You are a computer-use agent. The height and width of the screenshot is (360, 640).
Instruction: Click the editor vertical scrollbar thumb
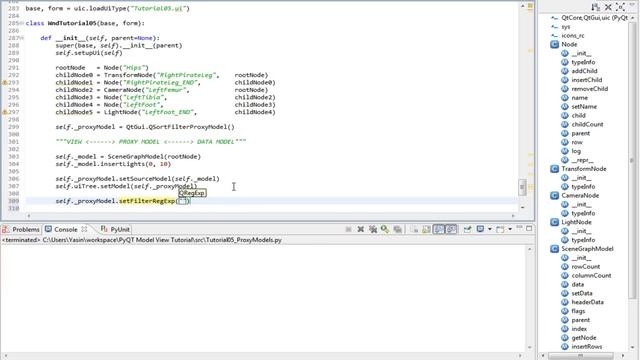click(x=522, y=187)
